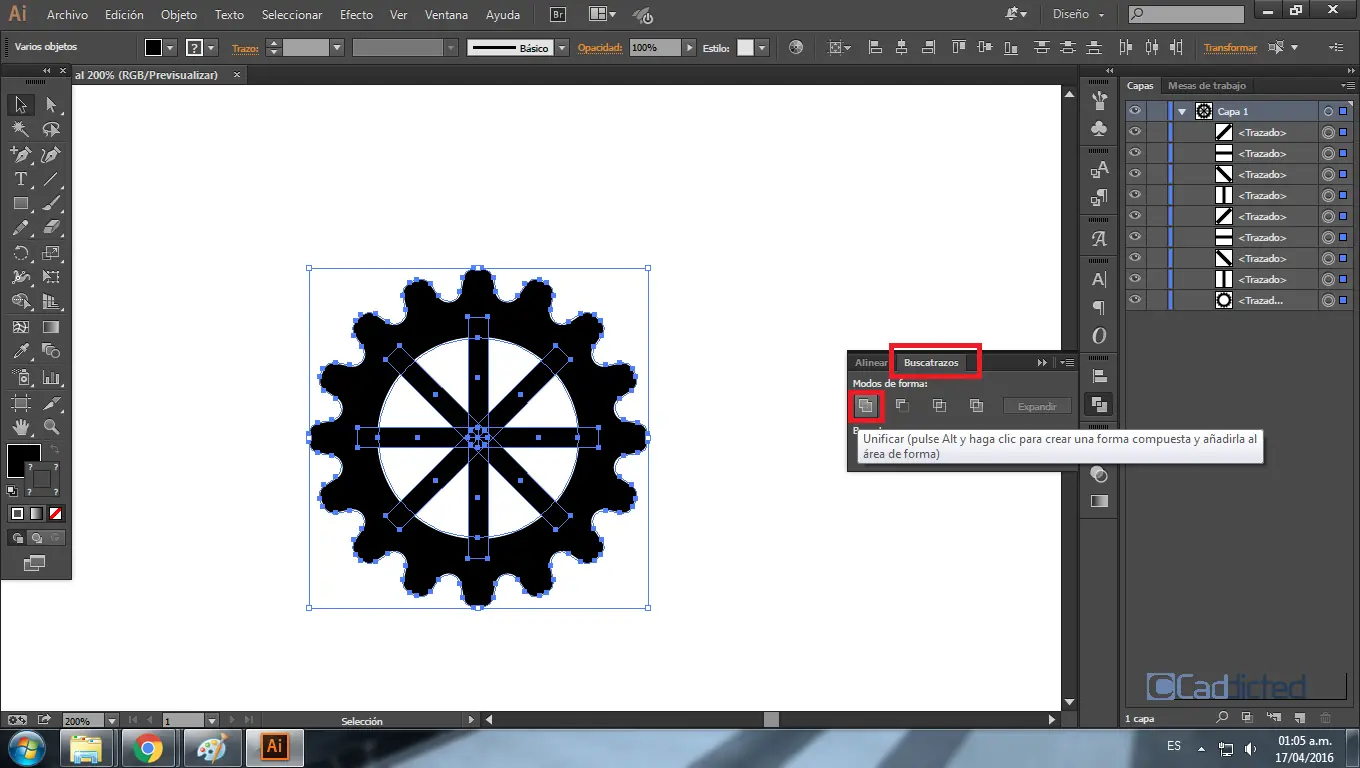Open the Transformar panel link
1360x768 pixels.
click(1230, 47)
